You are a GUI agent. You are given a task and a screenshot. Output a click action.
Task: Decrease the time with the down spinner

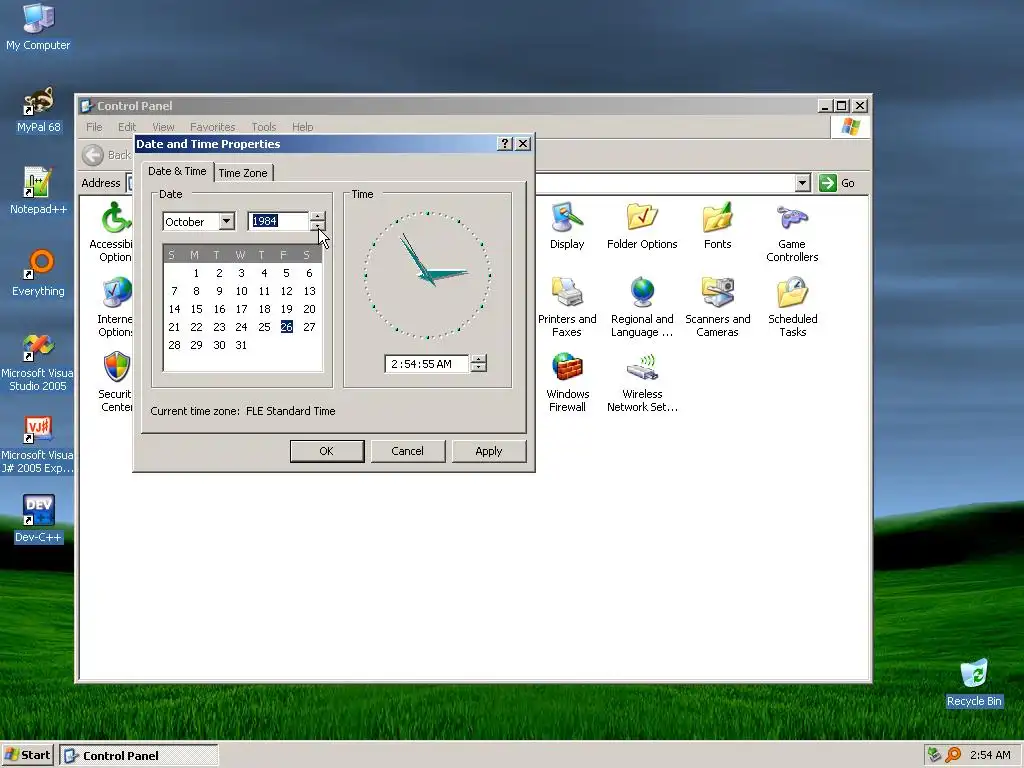click(479, 368)
